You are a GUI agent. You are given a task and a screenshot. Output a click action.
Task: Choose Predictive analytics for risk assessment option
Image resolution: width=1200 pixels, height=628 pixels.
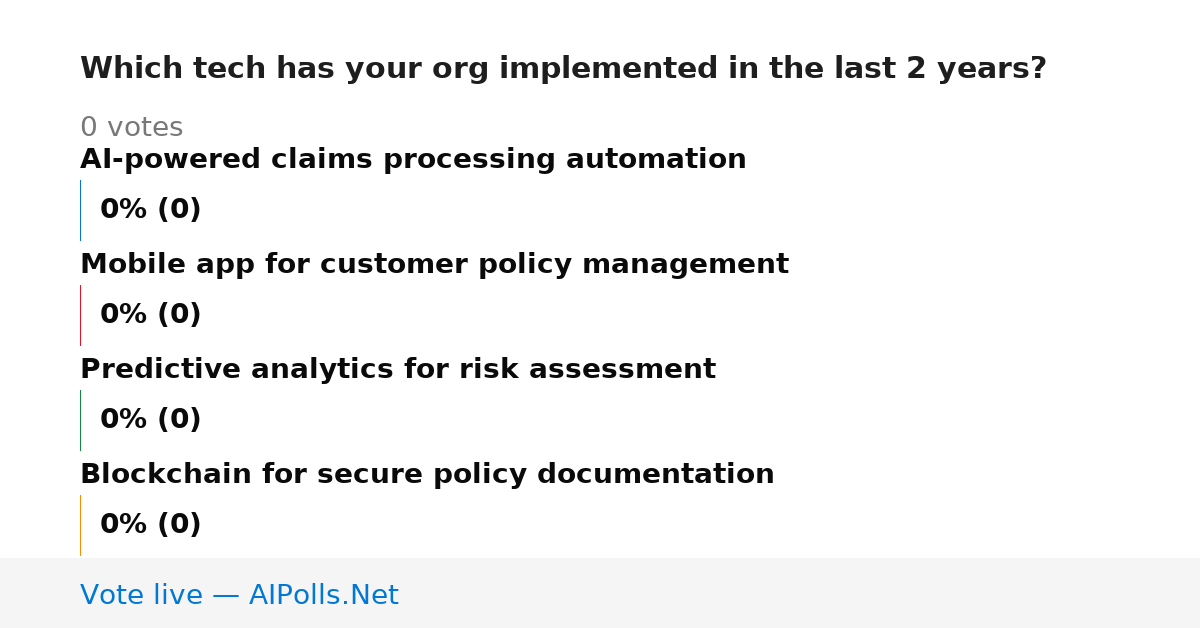pyautogui.click(x=398, y=370)
